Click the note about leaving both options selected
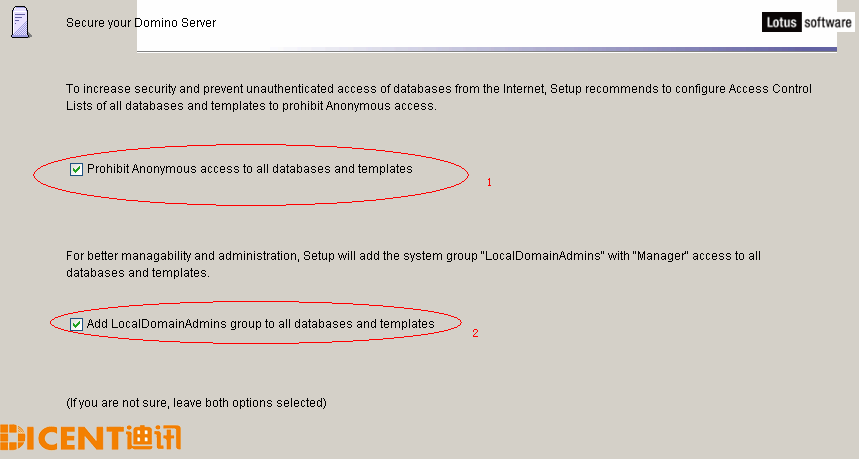The height and width of the screenshot is (459, 859). 196,403
